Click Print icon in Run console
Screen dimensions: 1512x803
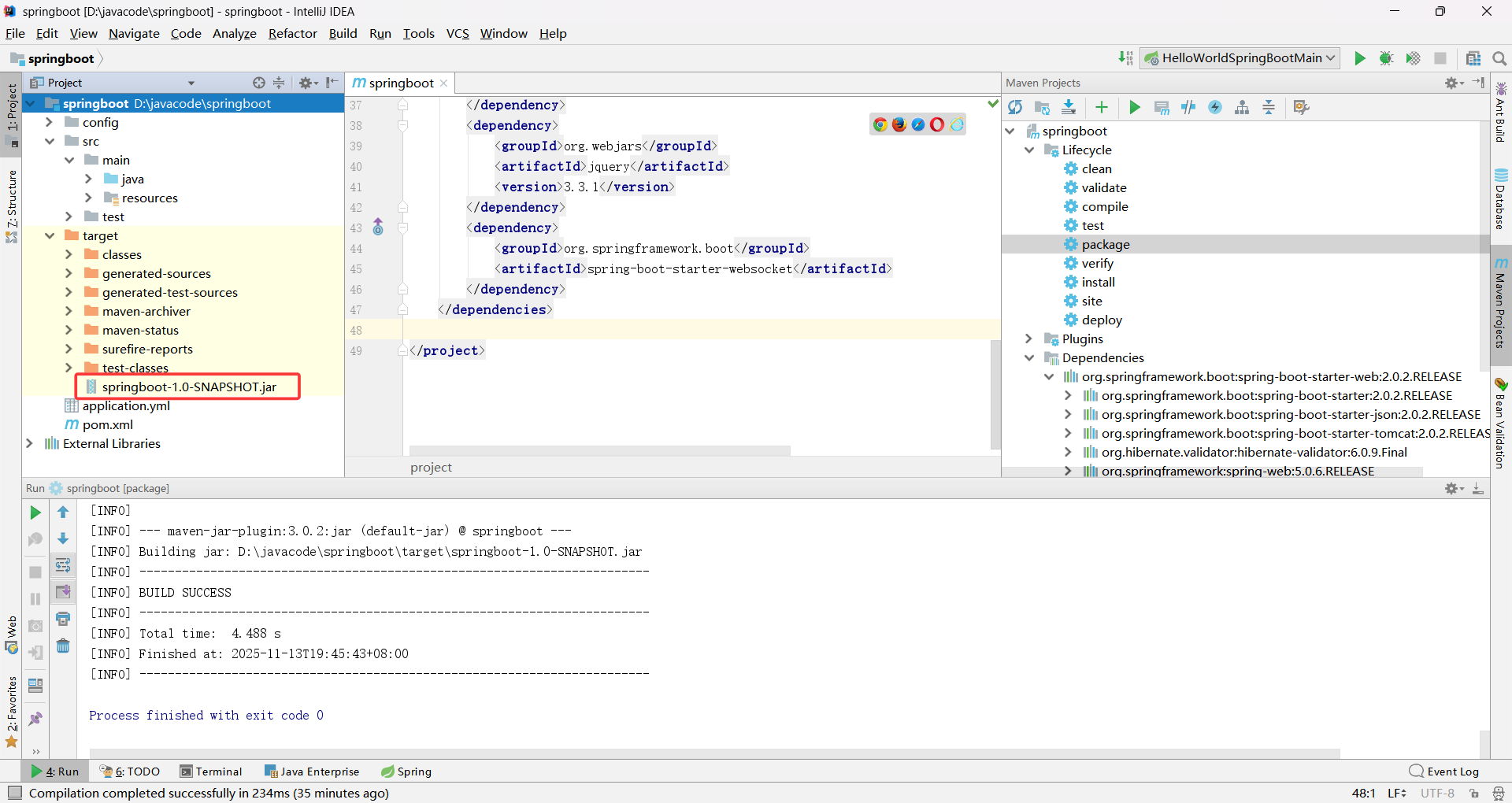point(63,619)
